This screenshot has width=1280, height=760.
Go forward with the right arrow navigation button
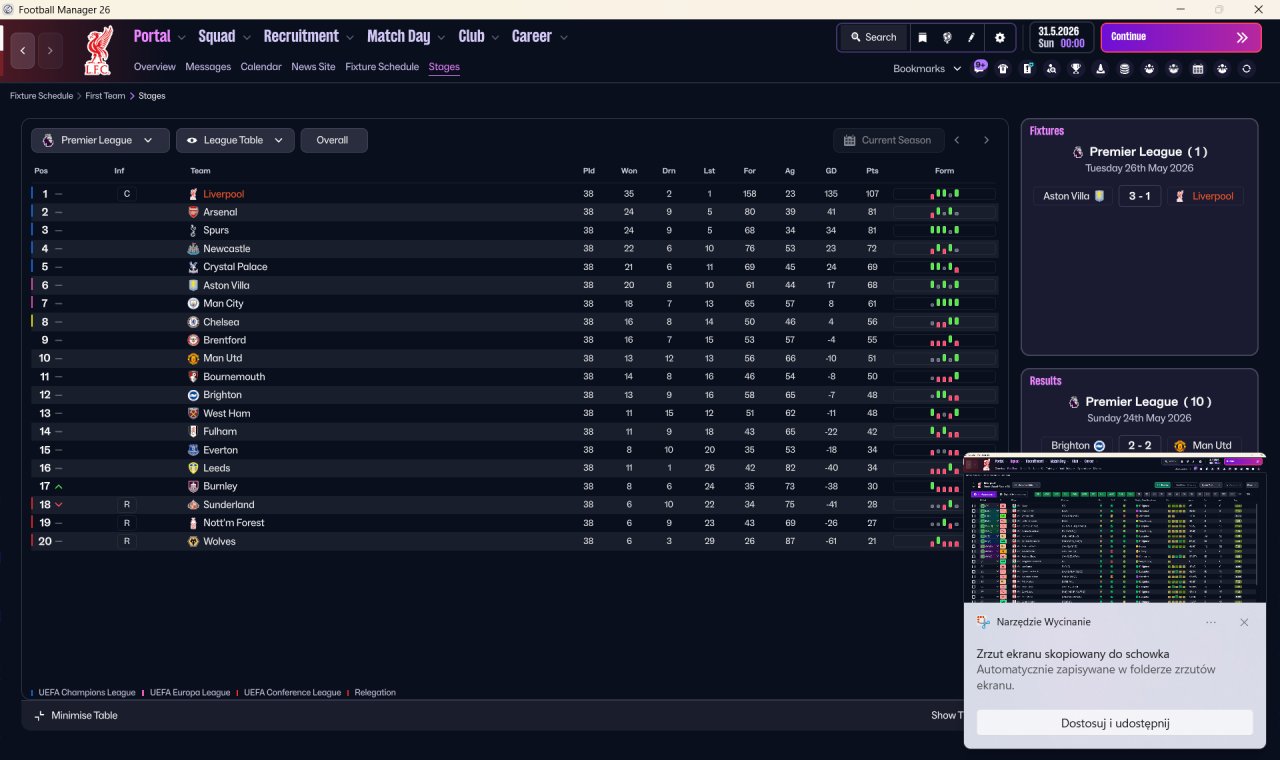pyautogui.click(x=50, y=50)
